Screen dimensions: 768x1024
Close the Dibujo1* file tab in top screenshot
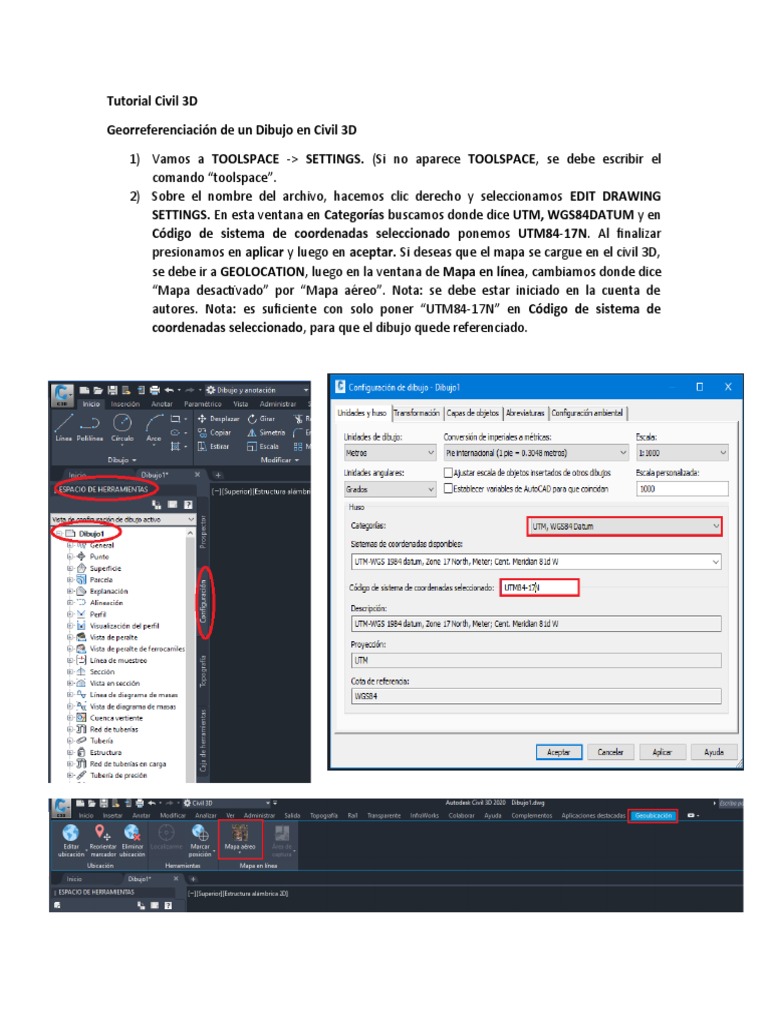(197, 475)
